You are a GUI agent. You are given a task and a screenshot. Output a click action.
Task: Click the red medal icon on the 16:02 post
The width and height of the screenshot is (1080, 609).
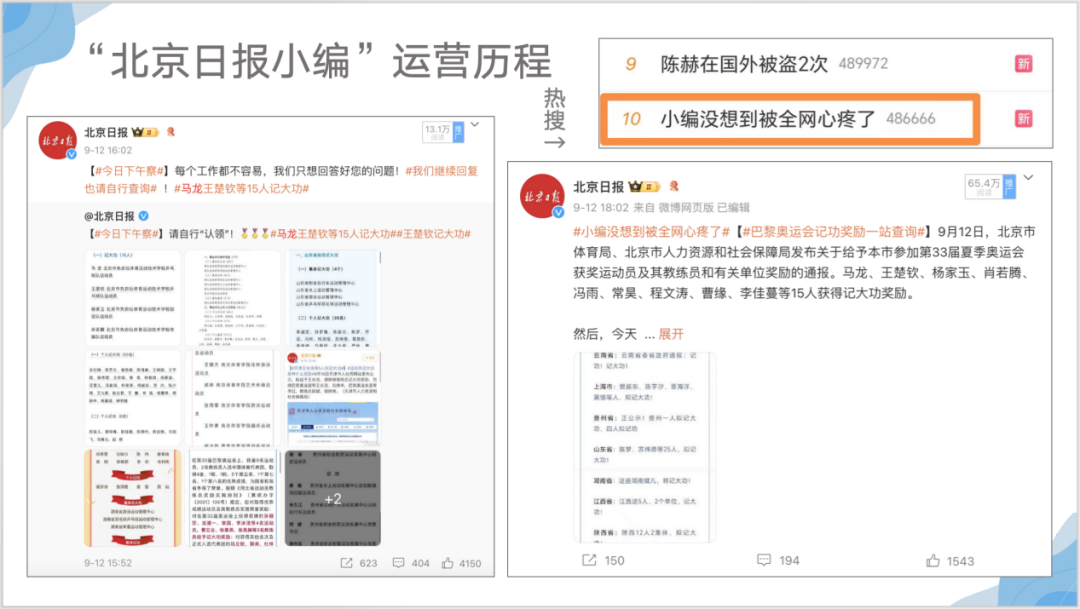pos(171,132)
